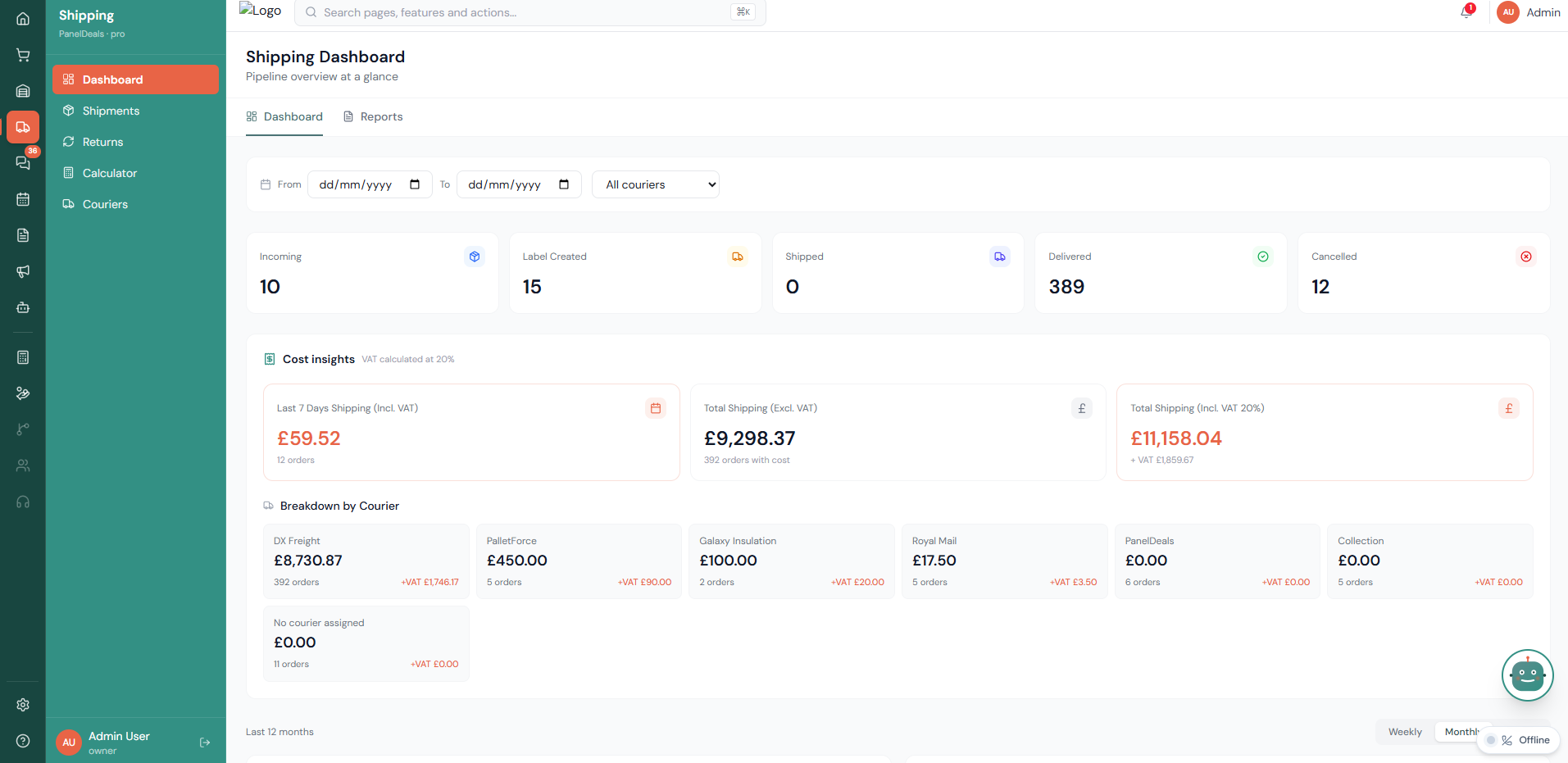Click the Delivered count 389
1568x763 pixels.
(1066, 287)
